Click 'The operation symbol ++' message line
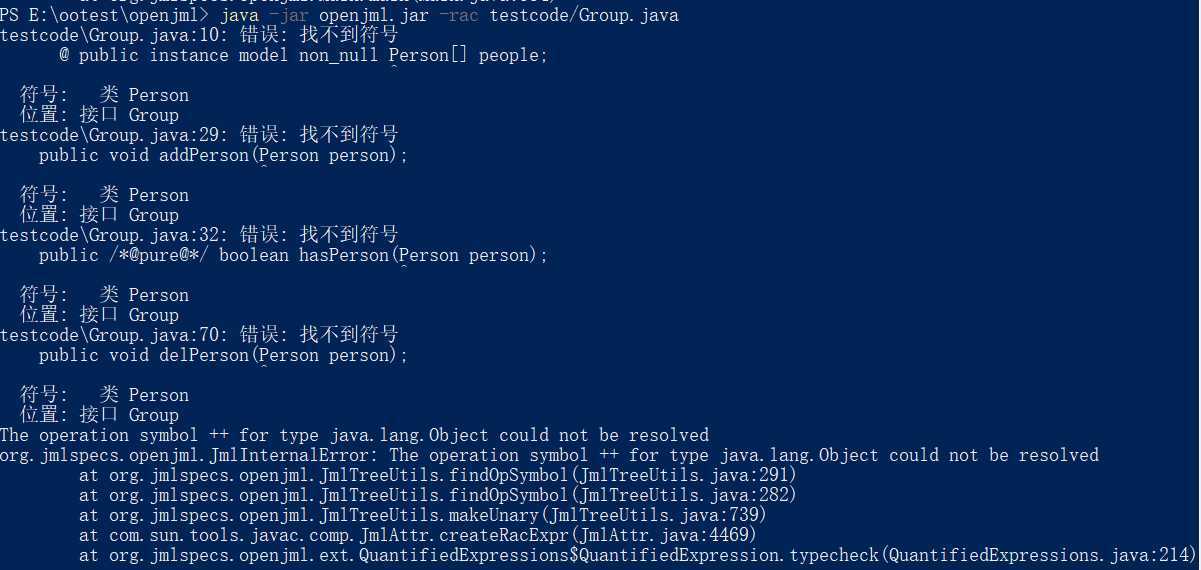Screen dimensions: 1201x570 click(354, 435)
